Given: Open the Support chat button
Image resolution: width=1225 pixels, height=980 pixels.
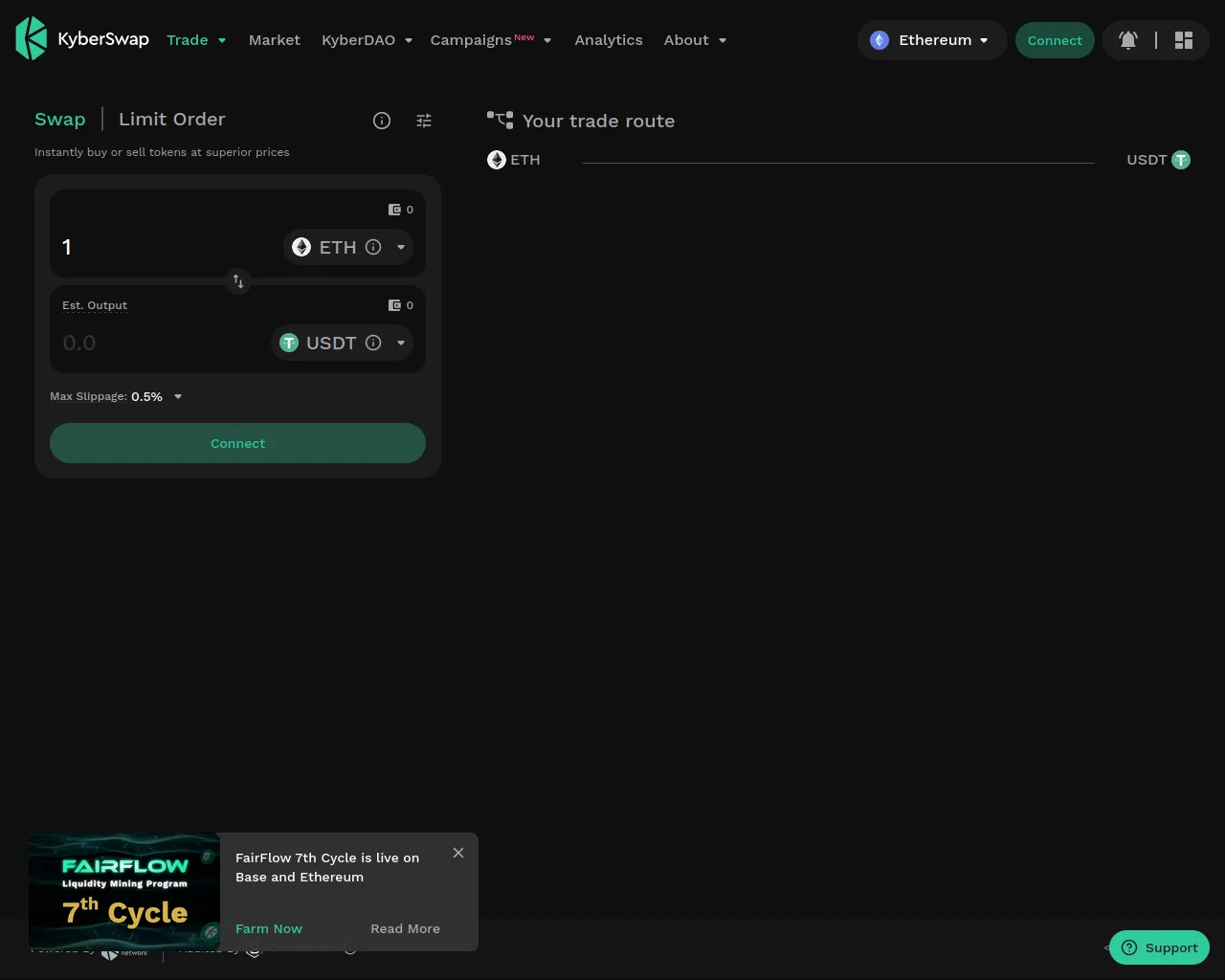Looking at the screenshot, I should 1160,947.
